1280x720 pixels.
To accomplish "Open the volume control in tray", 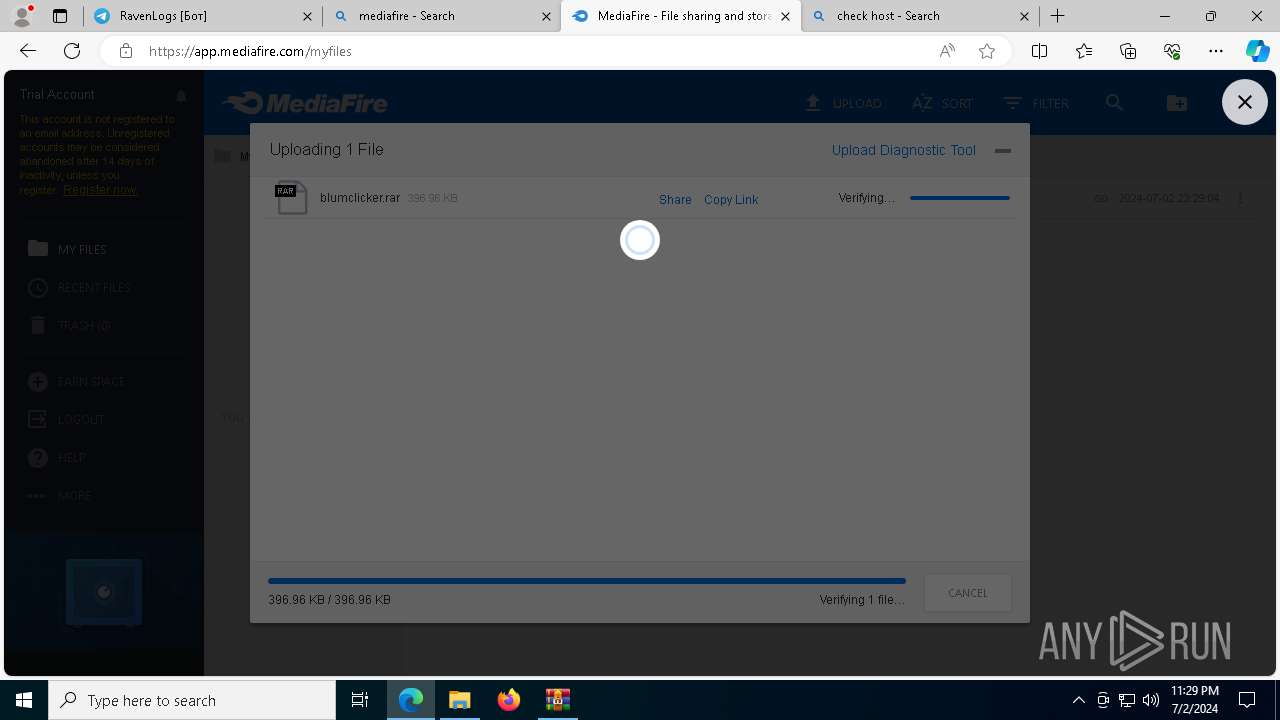I will [1151, 700].
